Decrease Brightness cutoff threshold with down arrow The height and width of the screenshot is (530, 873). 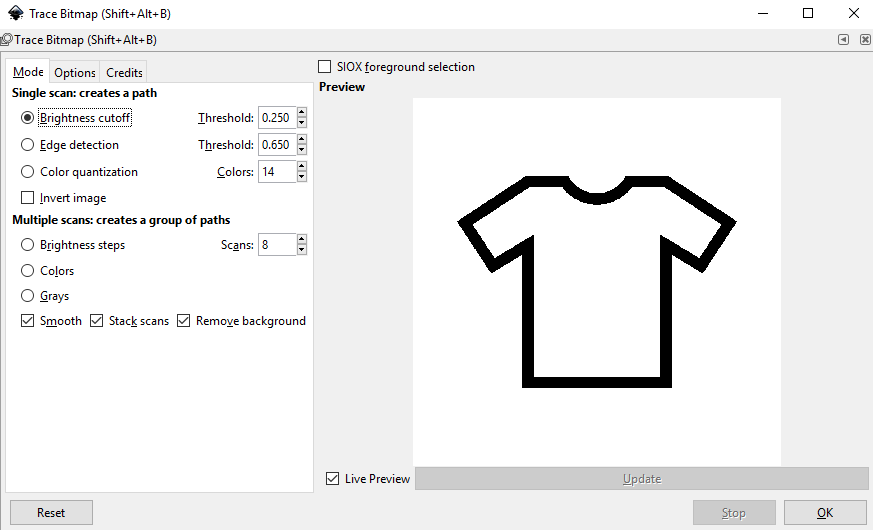click(x=302, y=123)
